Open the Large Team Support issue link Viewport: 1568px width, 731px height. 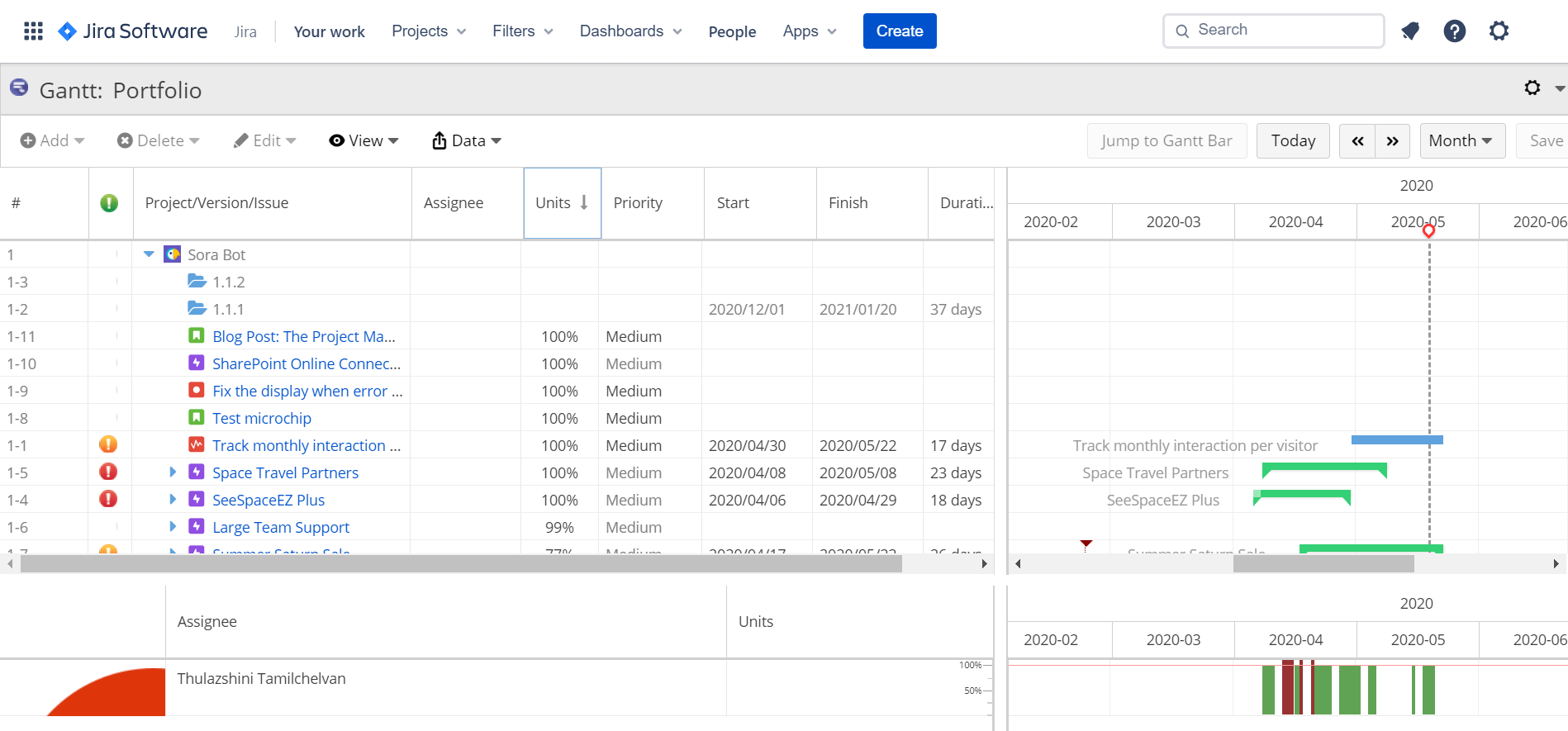coord(281,527)
